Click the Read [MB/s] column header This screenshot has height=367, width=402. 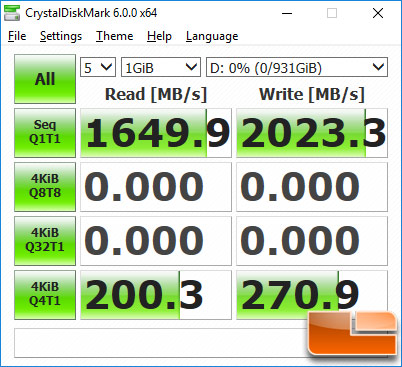156,94
